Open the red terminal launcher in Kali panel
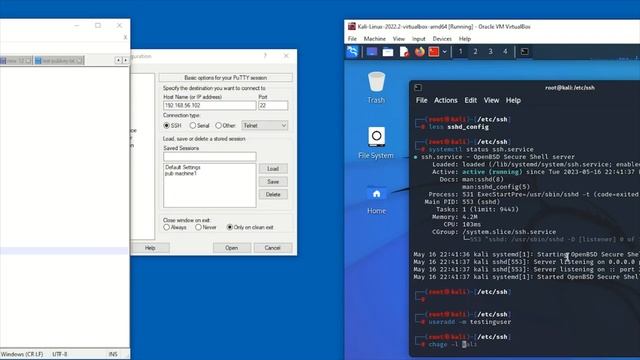This screenshot has width=640, height=360. pos(434,52)
